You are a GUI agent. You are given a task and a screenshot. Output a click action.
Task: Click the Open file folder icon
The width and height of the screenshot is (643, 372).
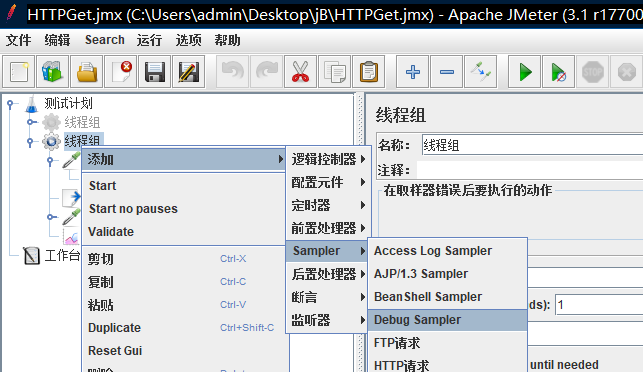(x=87, y=72)
